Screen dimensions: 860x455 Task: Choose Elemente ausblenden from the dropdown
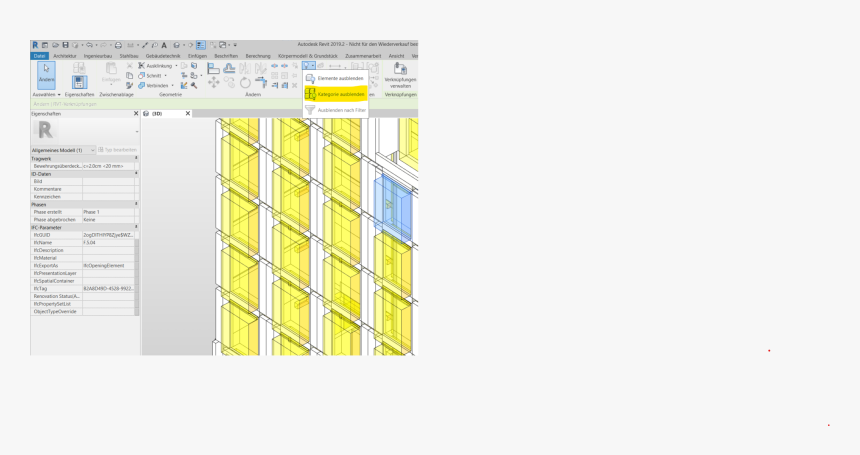point(335,78)
